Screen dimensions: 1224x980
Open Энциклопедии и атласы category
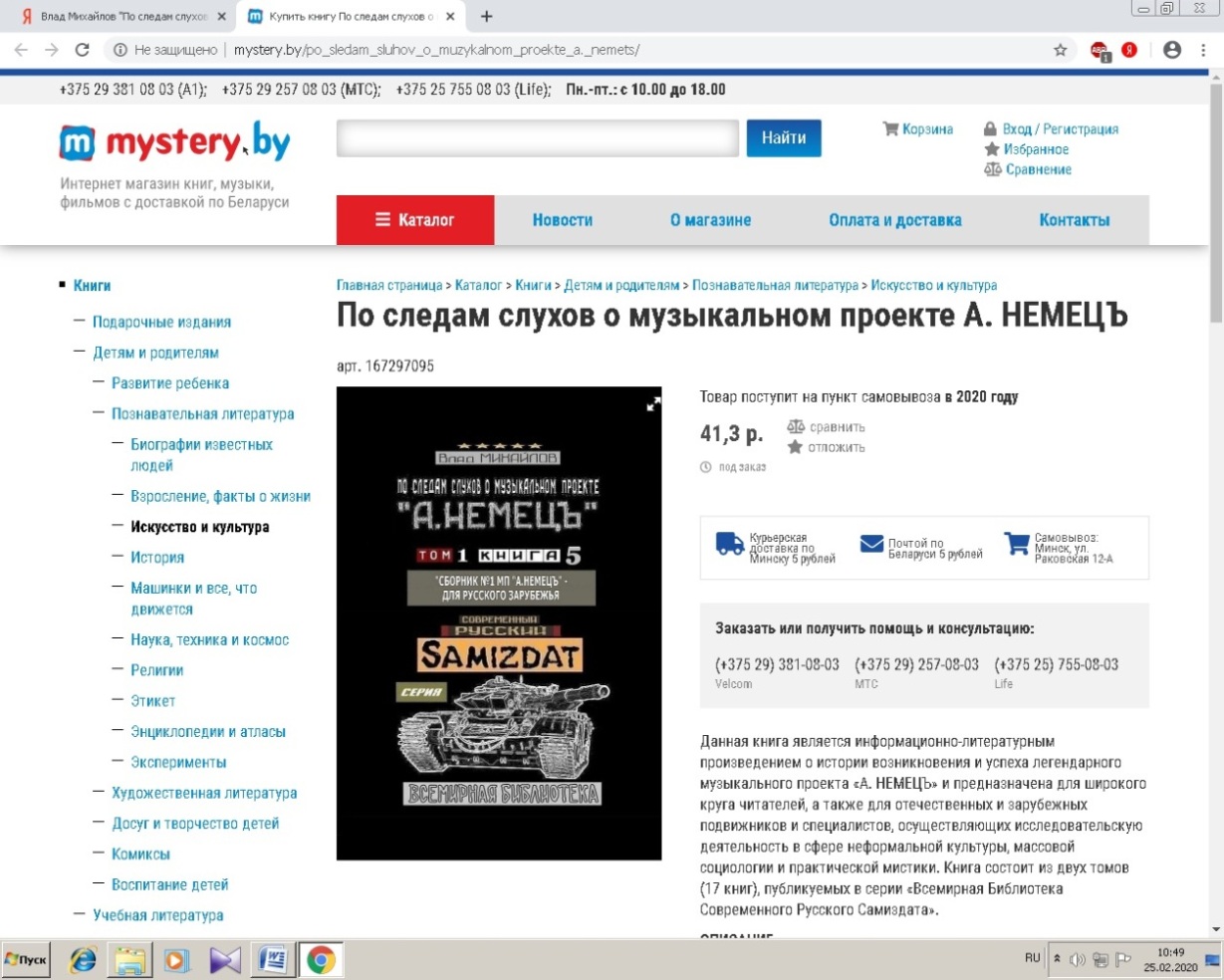tap(208, 731)
